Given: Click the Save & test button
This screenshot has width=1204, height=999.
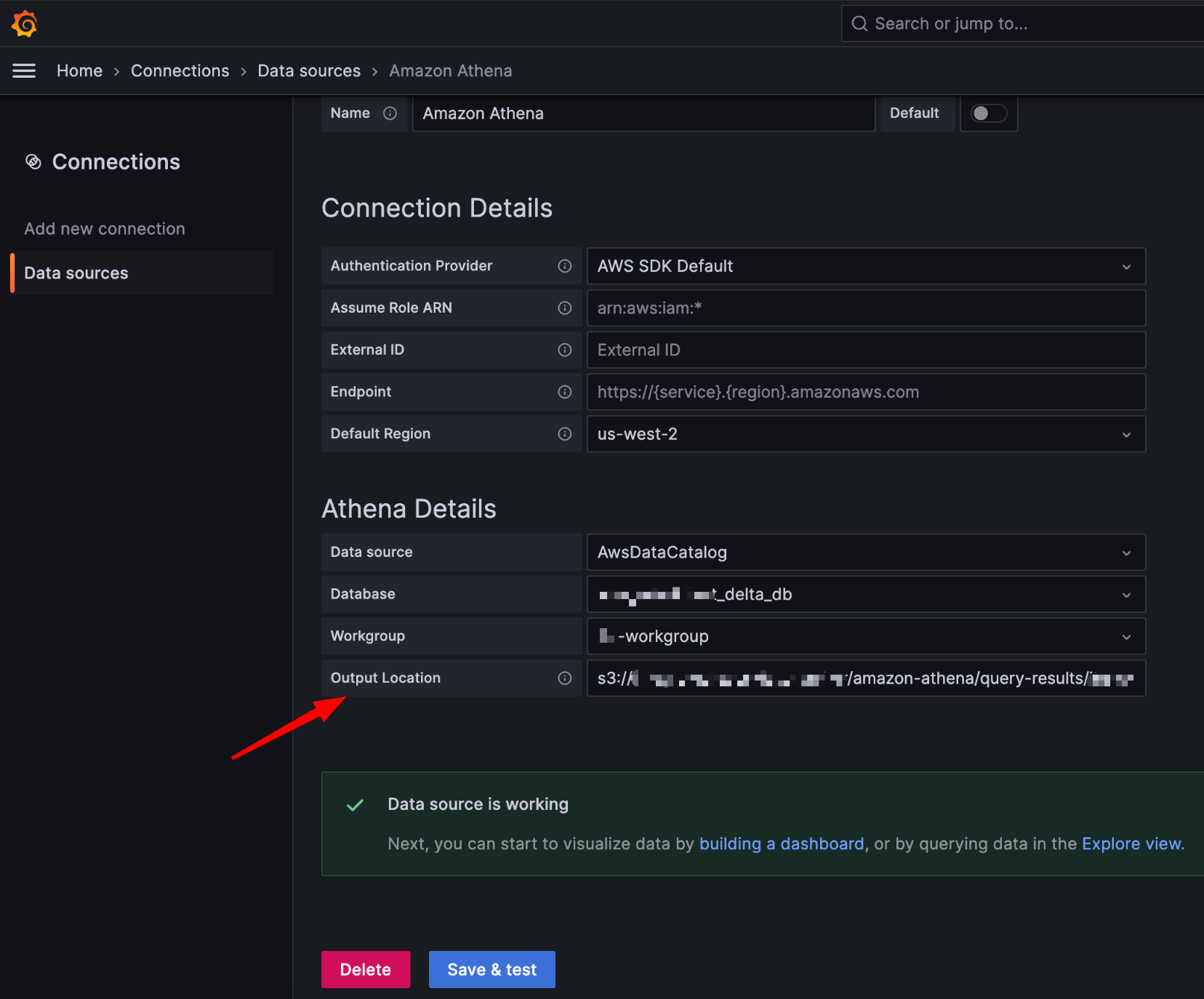Looking at the screenshot, I should pyautogui.click(x=491, y=969).
